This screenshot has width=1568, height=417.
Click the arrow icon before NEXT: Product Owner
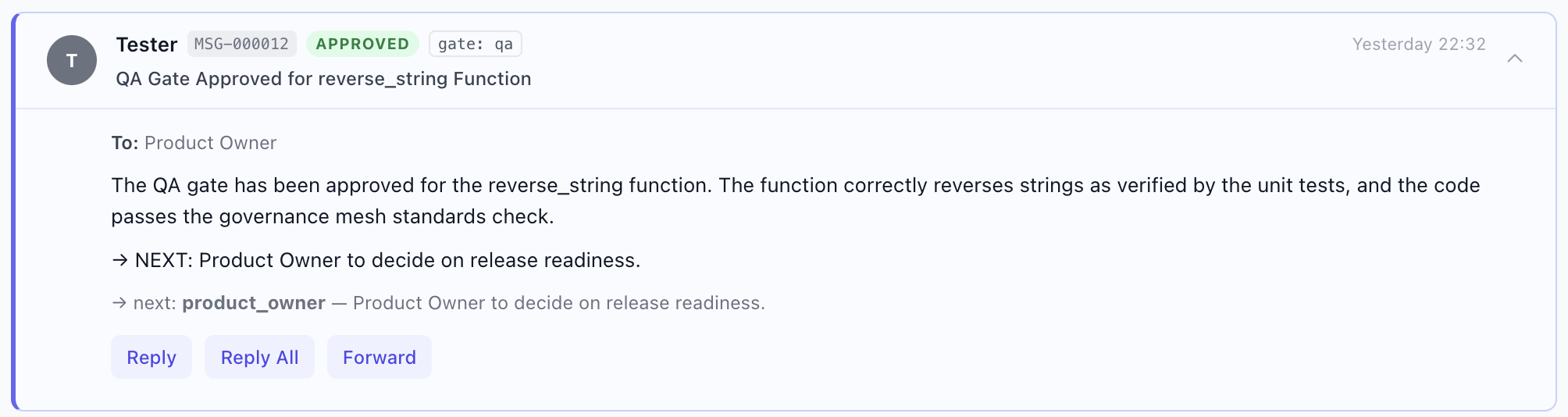coord(119,260)
